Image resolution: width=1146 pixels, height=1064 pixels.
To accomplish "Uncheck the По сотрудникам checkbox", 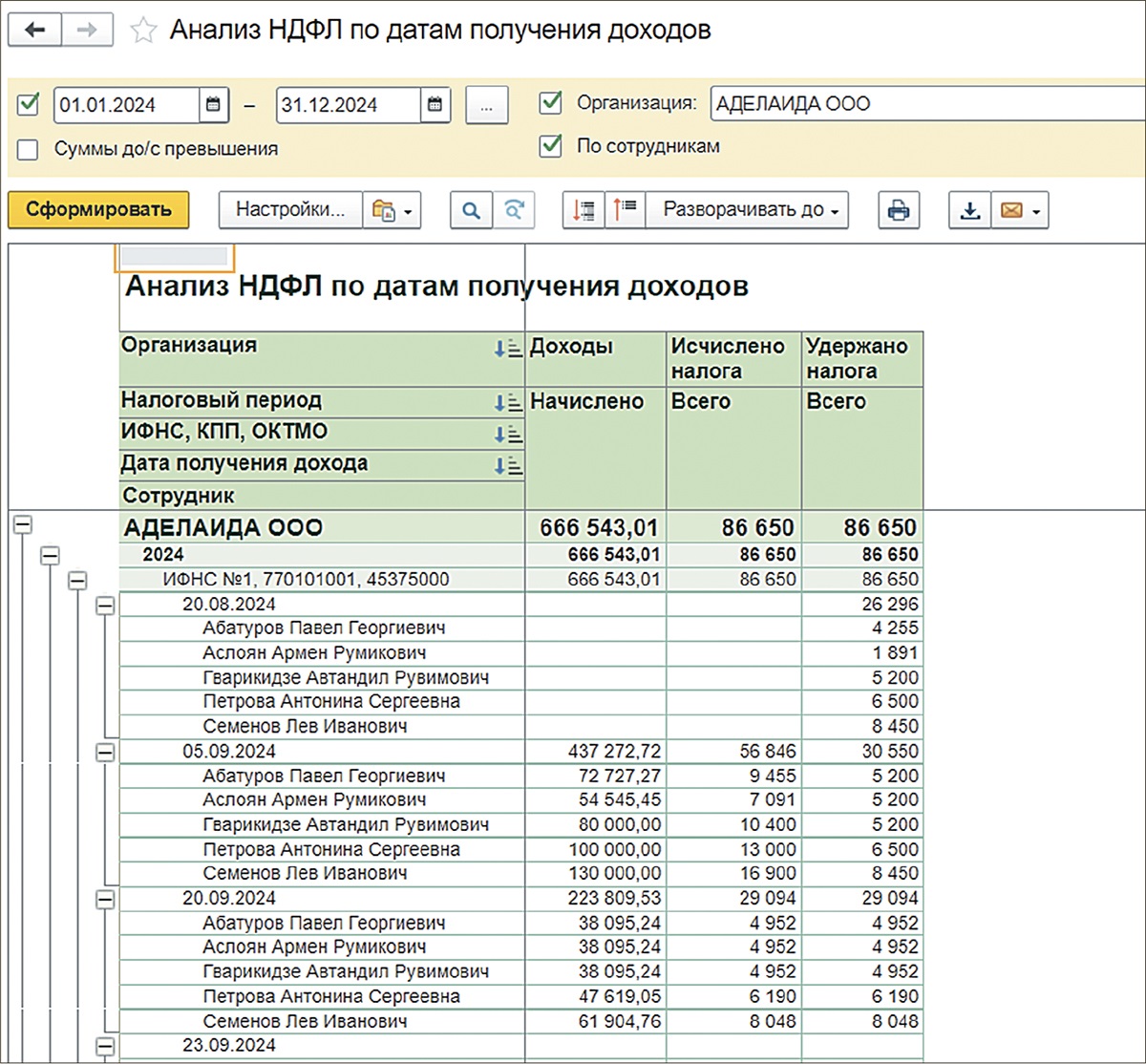I will [x=551, y=146].
